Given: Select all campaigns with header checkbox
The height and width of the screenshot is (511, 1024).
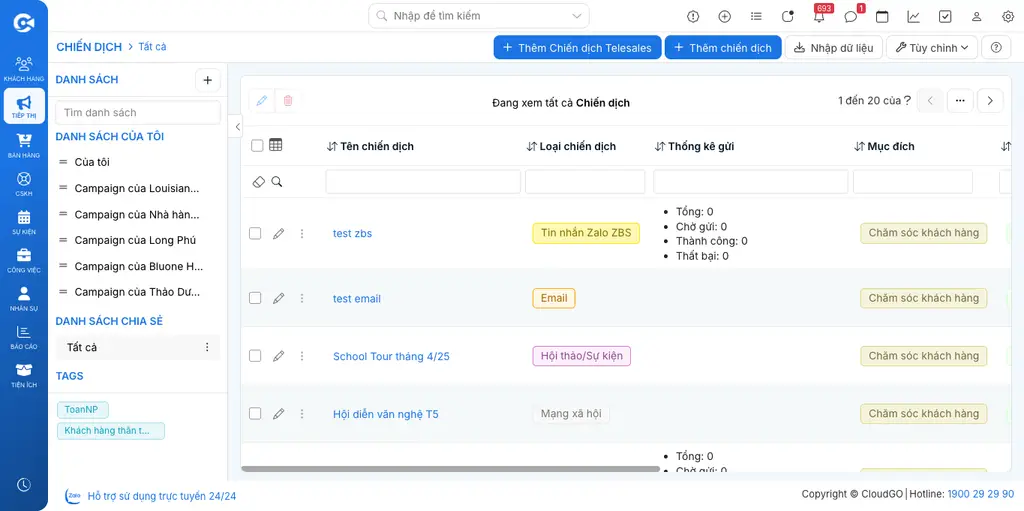Looking at the screenshot, I should tap(257, 146).
